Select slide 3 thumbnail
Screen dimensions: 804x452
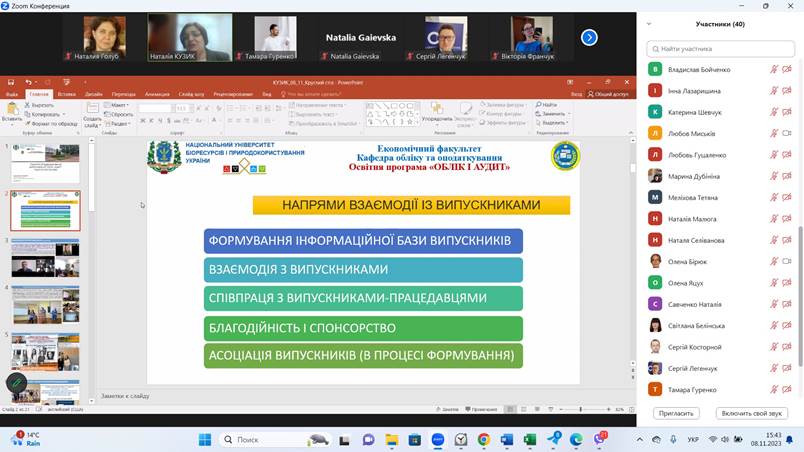click(46, 258)
